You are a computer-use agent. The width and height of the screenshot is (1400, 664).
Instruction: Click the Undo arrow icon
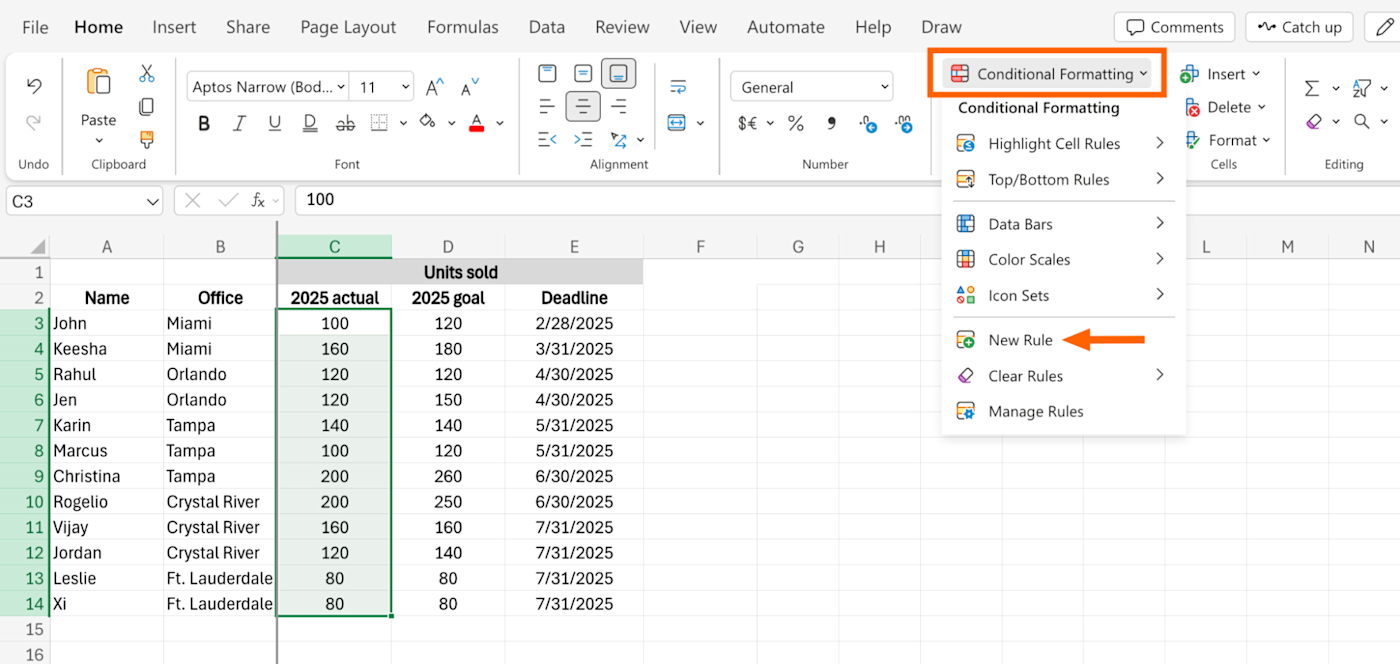[34, 87]
